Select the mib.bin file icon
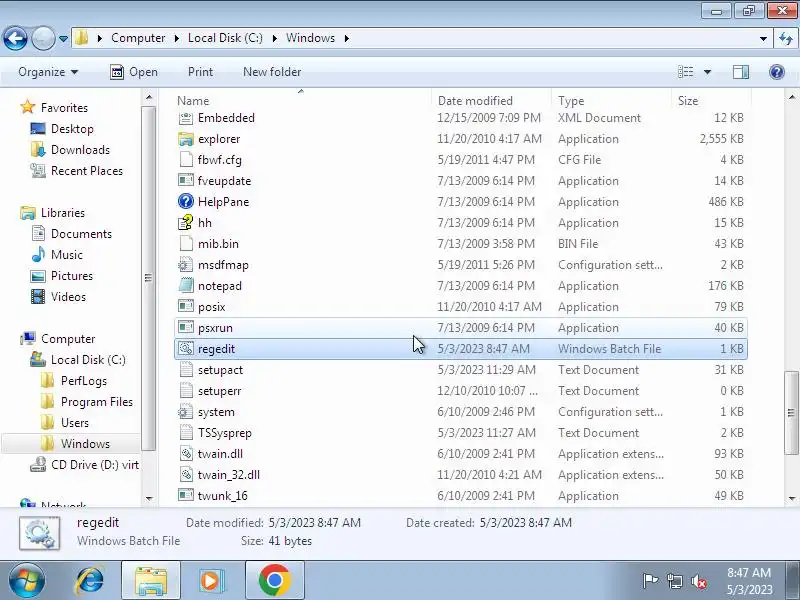The height and width of the screenshot is (600, 800). [x=186, y=244]
